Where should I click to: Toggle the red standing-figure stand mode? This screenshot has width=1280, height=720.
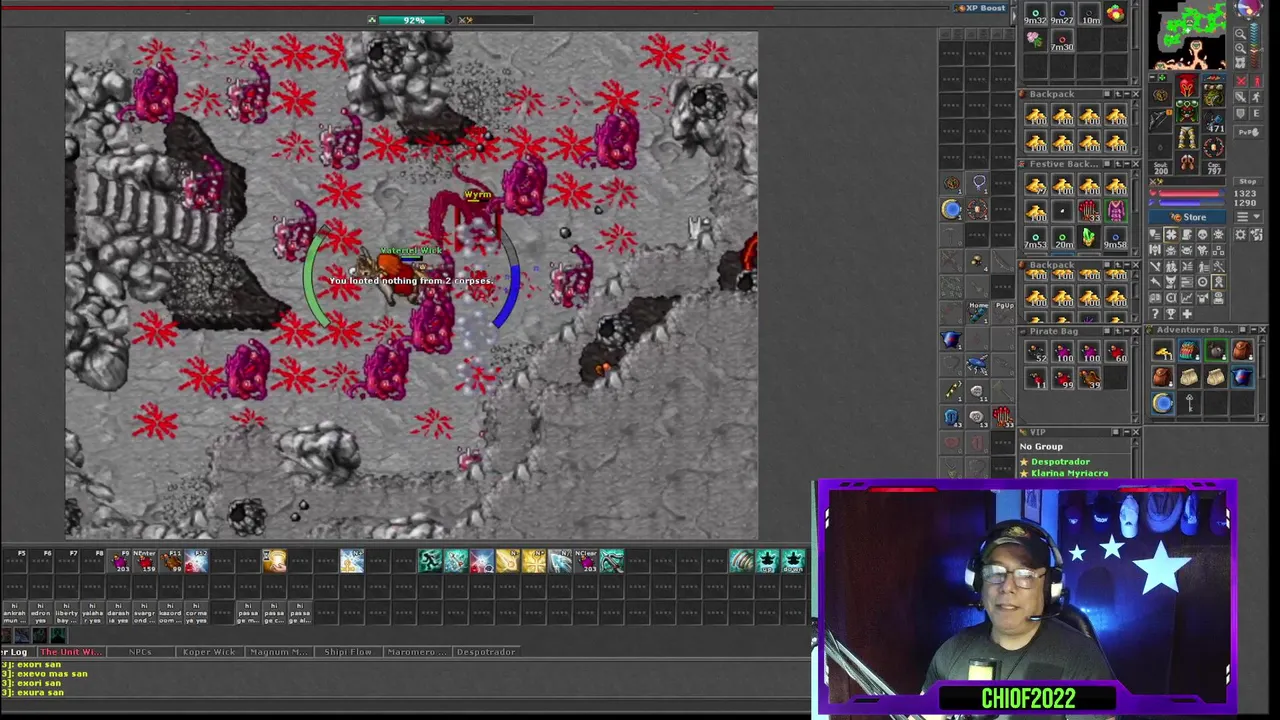click(1257, 82)
